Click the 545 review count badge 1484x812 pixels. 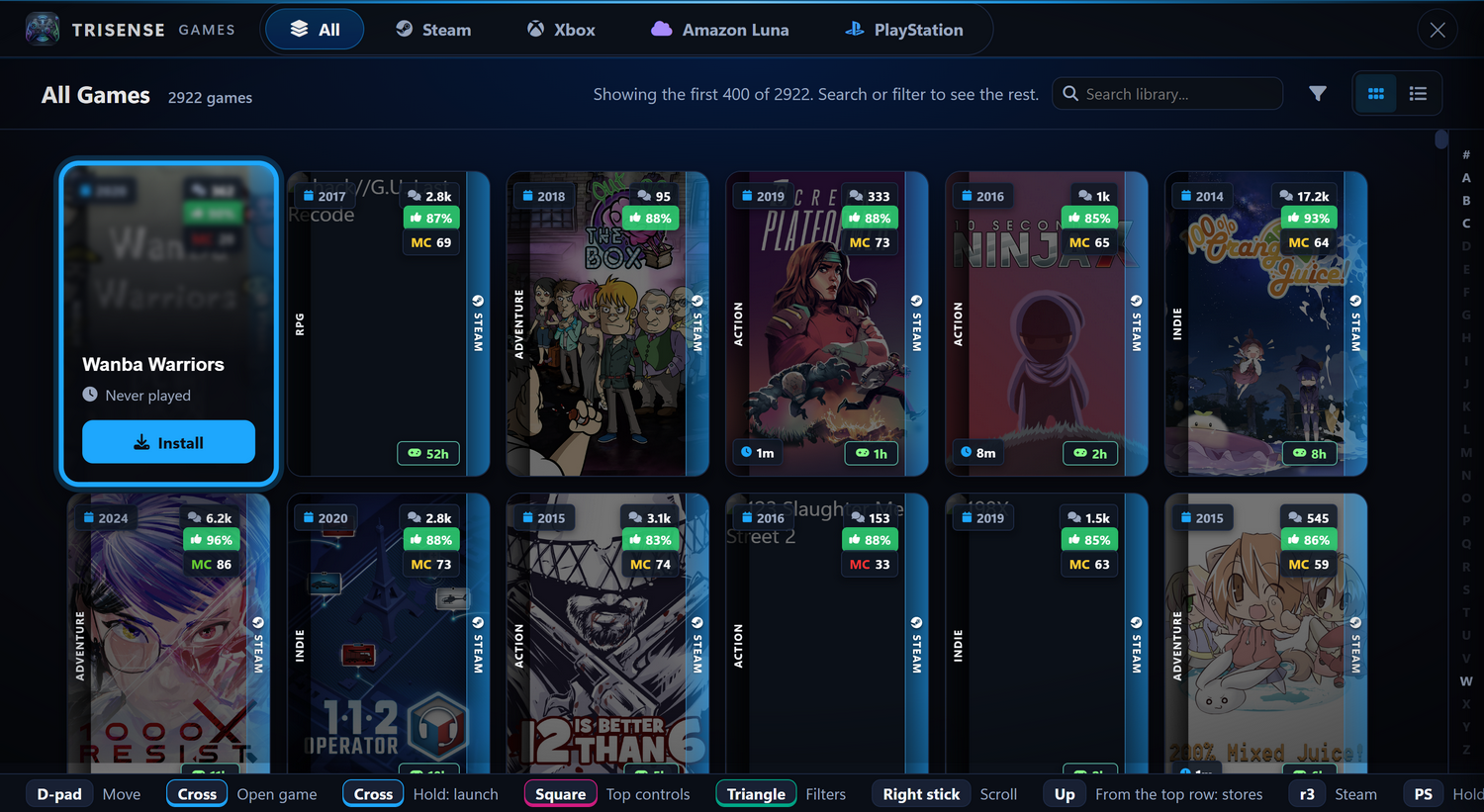tap(1309, 517)
